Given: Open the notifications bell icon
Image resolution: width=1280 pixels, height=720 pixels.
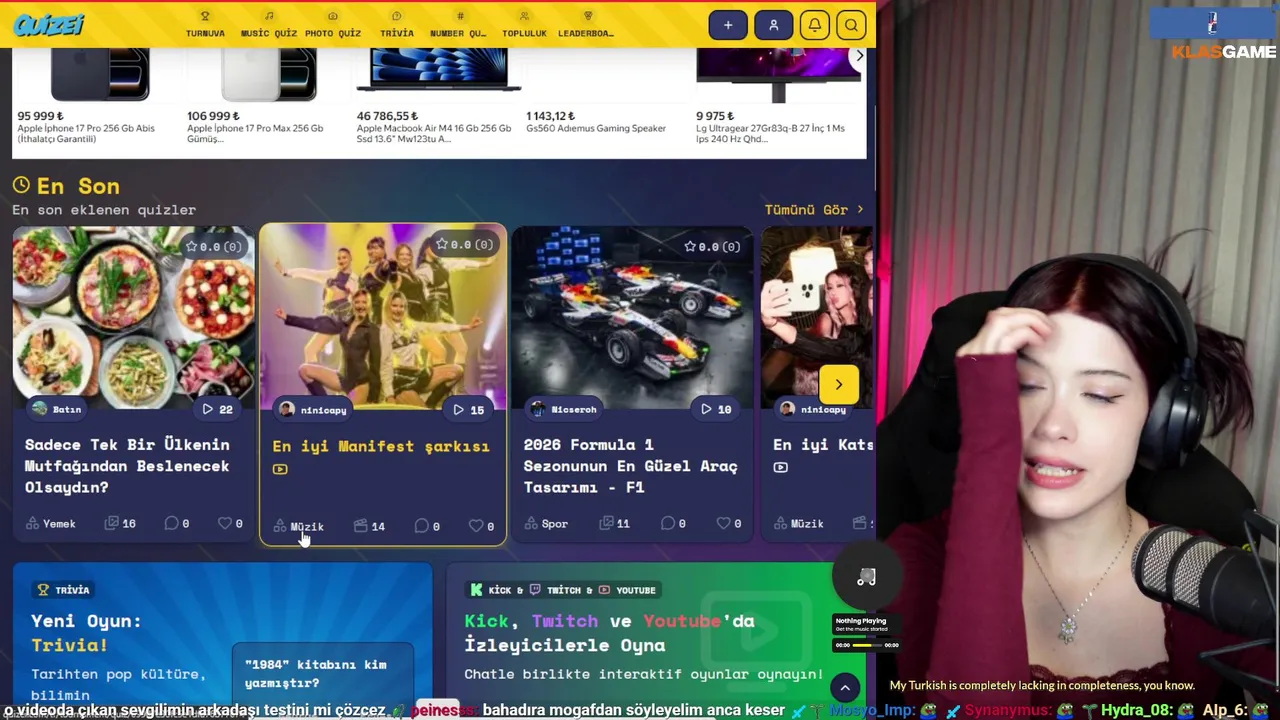Looking at the screenshot, I should (x=815, y=25).
